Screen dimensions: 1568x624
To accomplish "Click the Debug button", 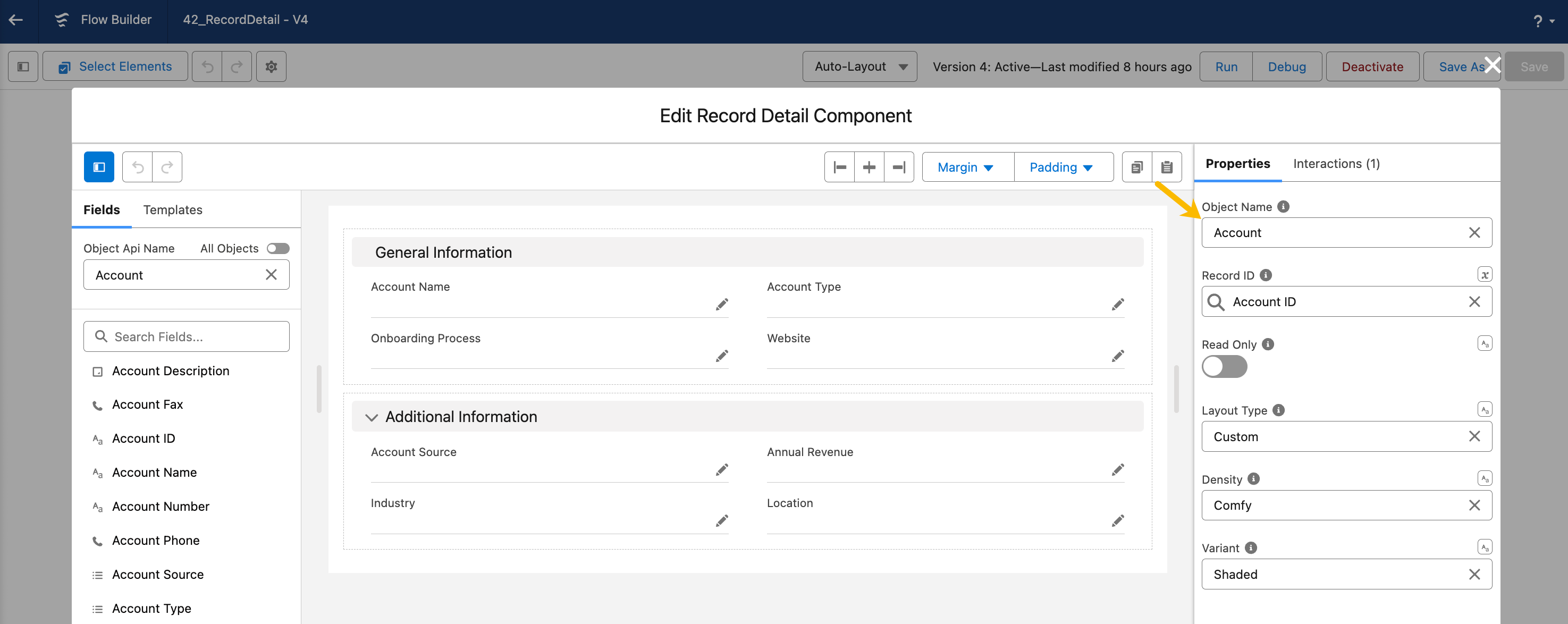I will (x=1286, y=67).
